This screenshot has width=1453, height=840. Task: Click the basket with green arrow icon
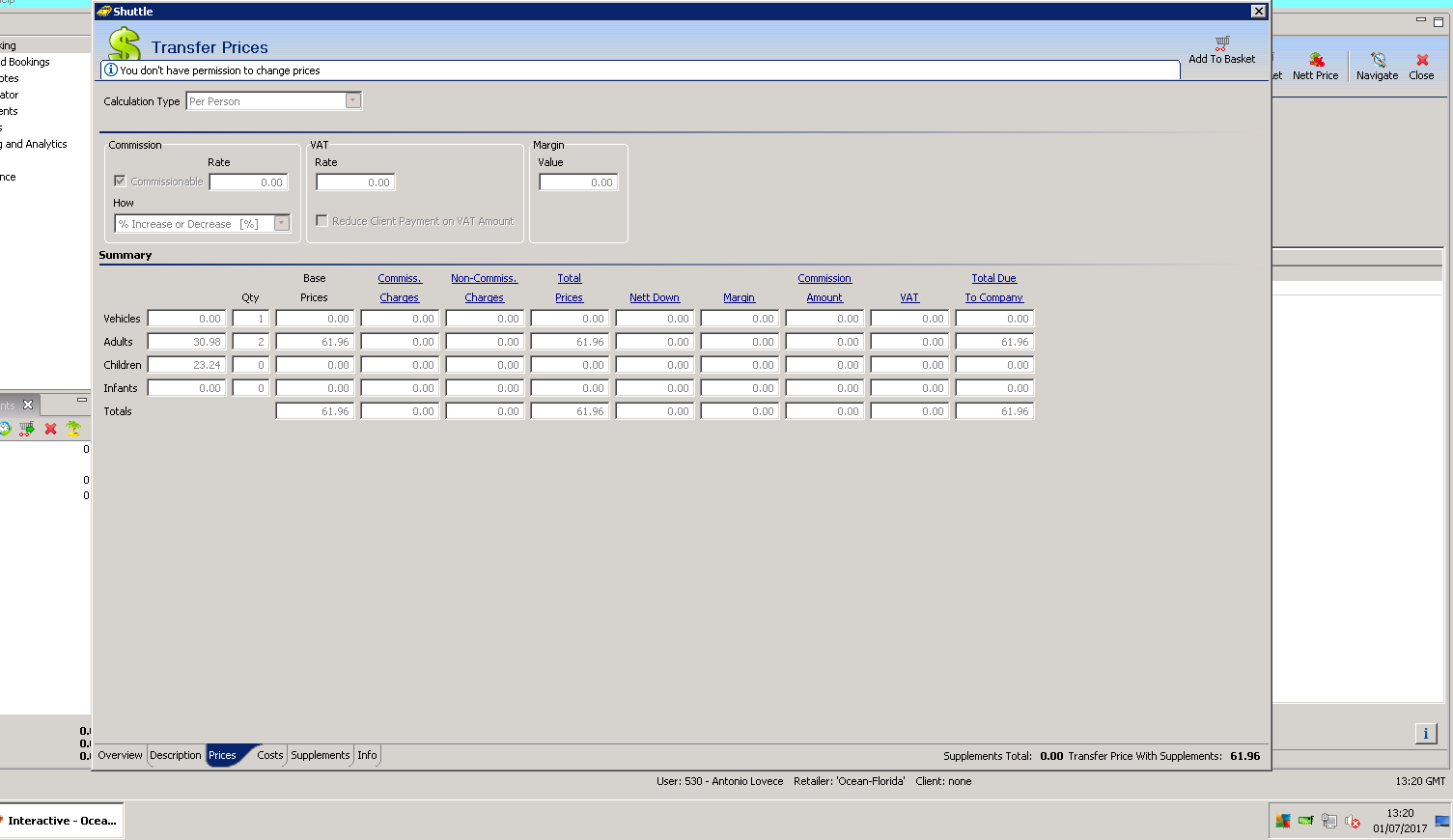pos(27,428)
